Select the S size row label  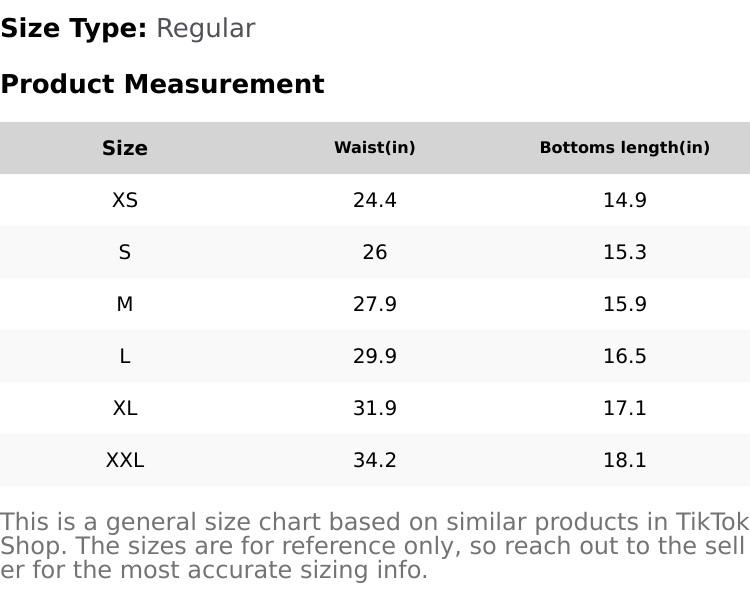(125, 252)
